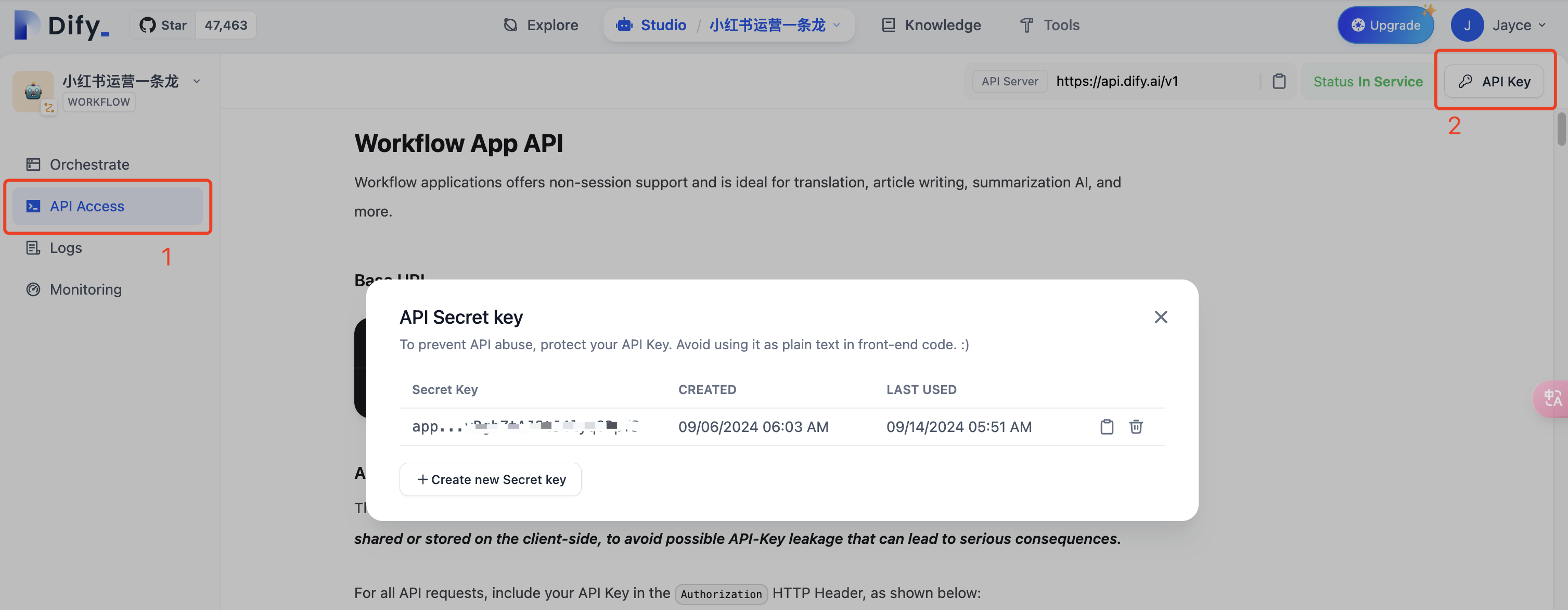Screen dimensions: 1568x610
Task: Expand the sidebar app name chevron
Action: point(197,81)
